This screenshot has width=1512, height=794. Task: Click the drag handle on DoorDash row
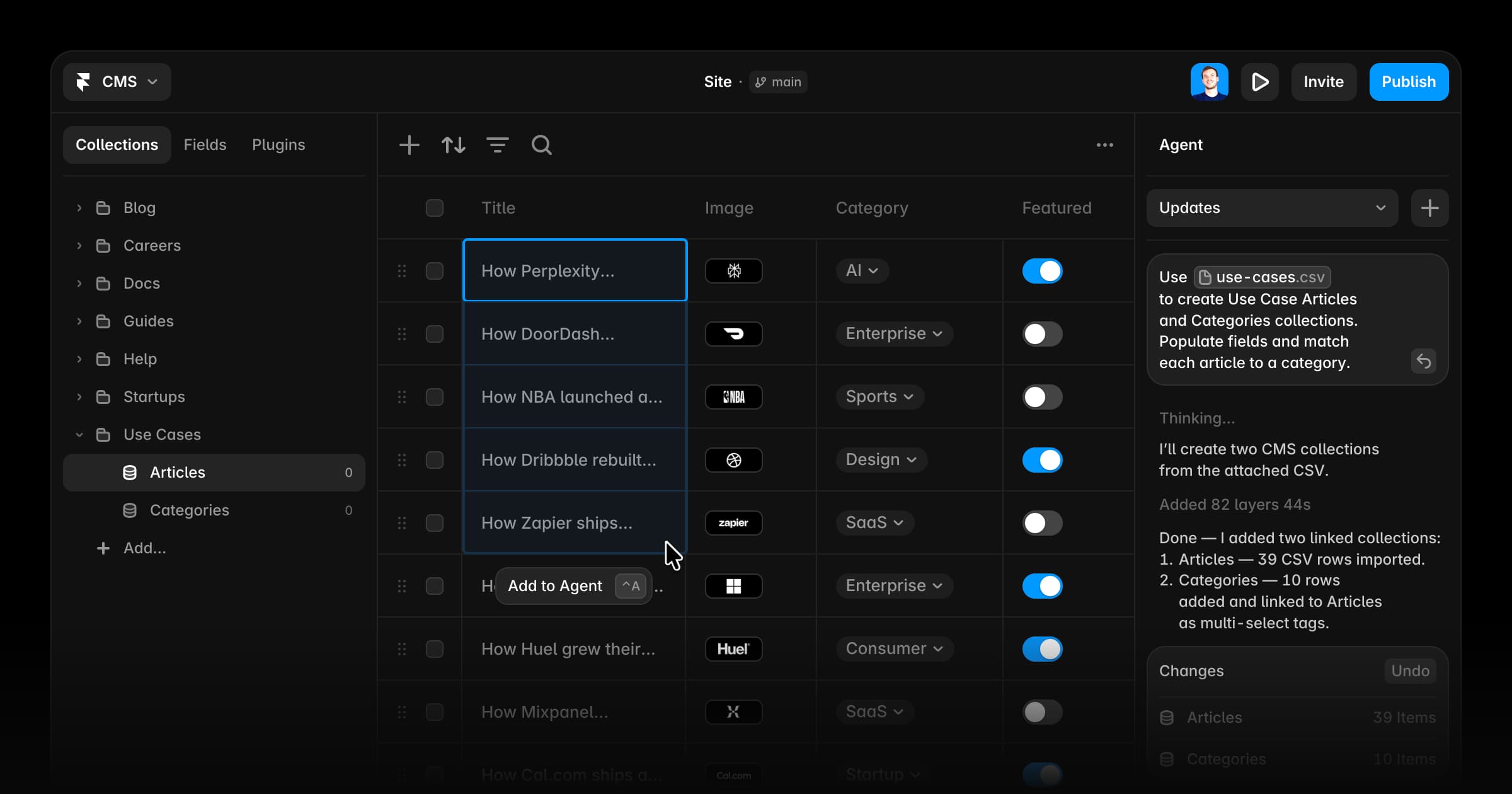click(x=402, y=334)
